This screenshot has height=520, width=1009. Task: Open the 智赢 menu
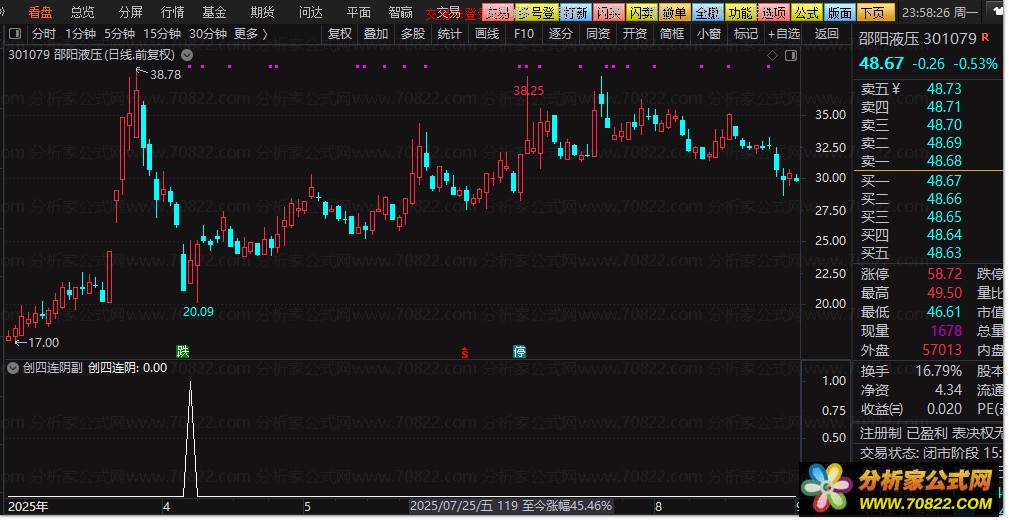[401, 12]
